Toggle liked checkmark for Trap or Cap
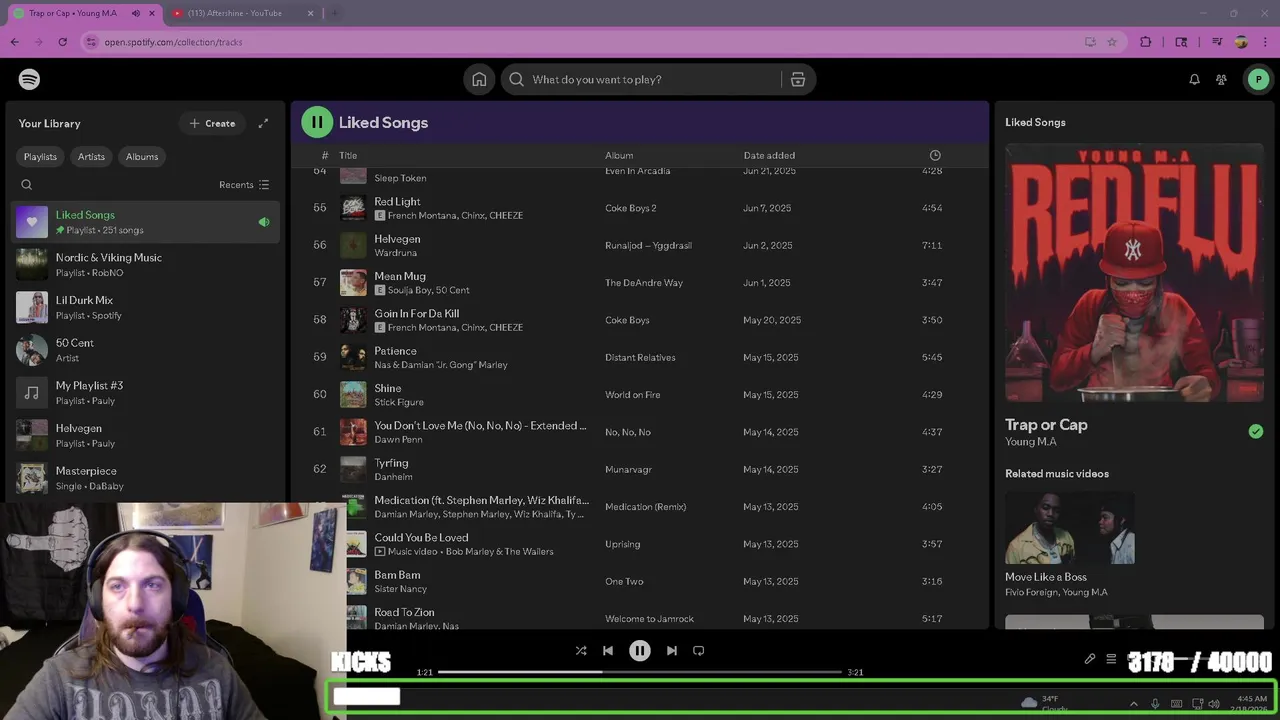The image size is (1280, 720). [x=1256, y=432]
